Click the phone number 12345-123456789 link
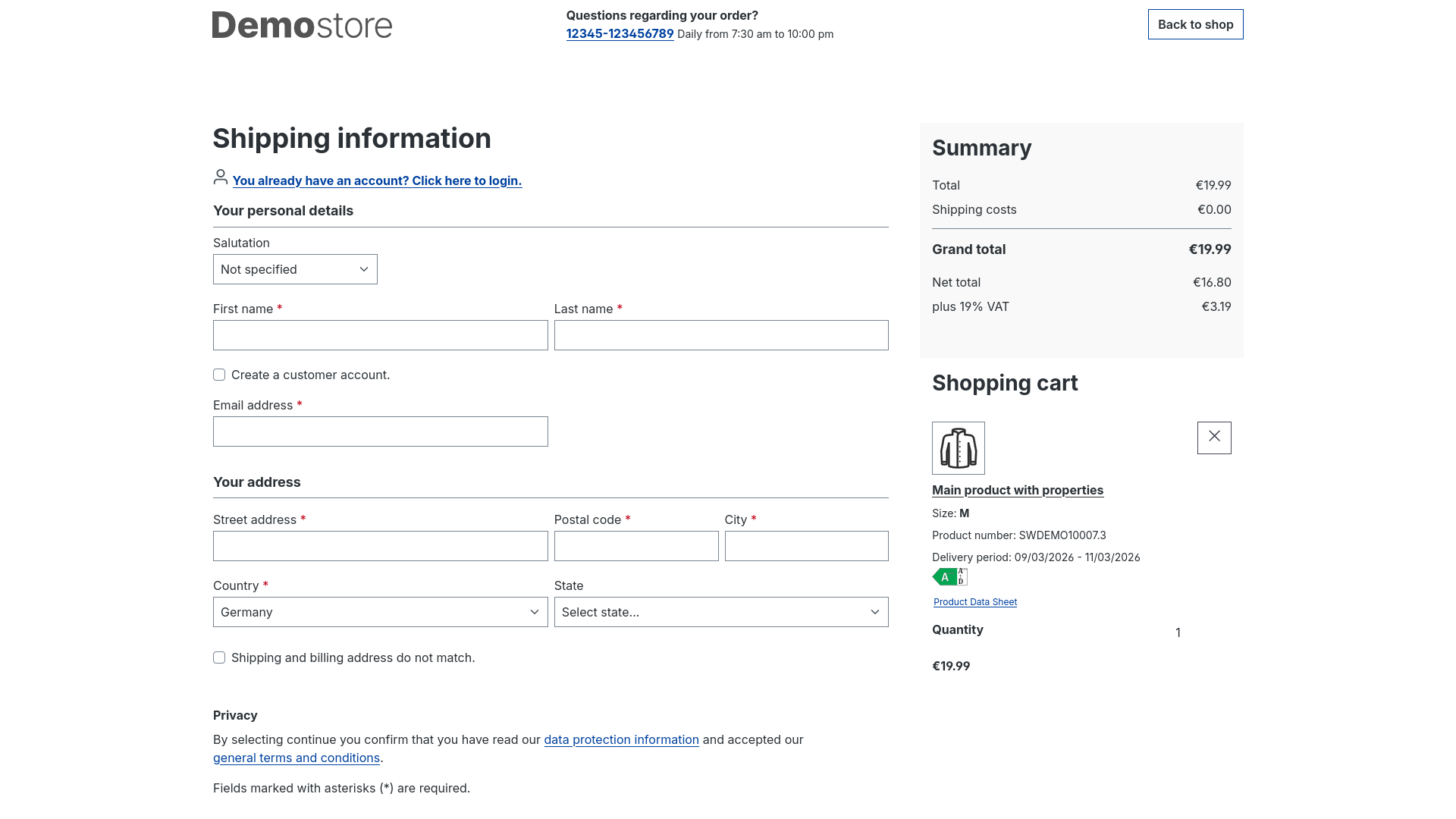Viewport: 1456px width, 819px height. click(x=620, y=33)
